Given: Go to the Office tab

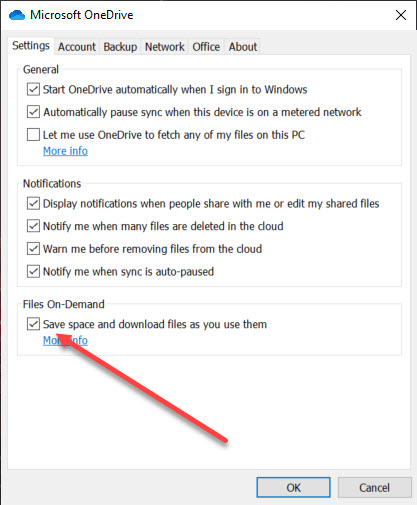Looking at the screenshot, I should [206, 47].
